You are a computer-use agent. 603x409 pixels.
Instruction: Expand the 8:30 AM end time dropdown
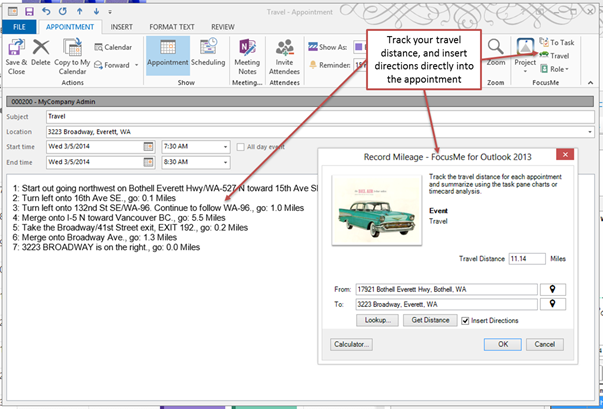click(x=225, y=162)
